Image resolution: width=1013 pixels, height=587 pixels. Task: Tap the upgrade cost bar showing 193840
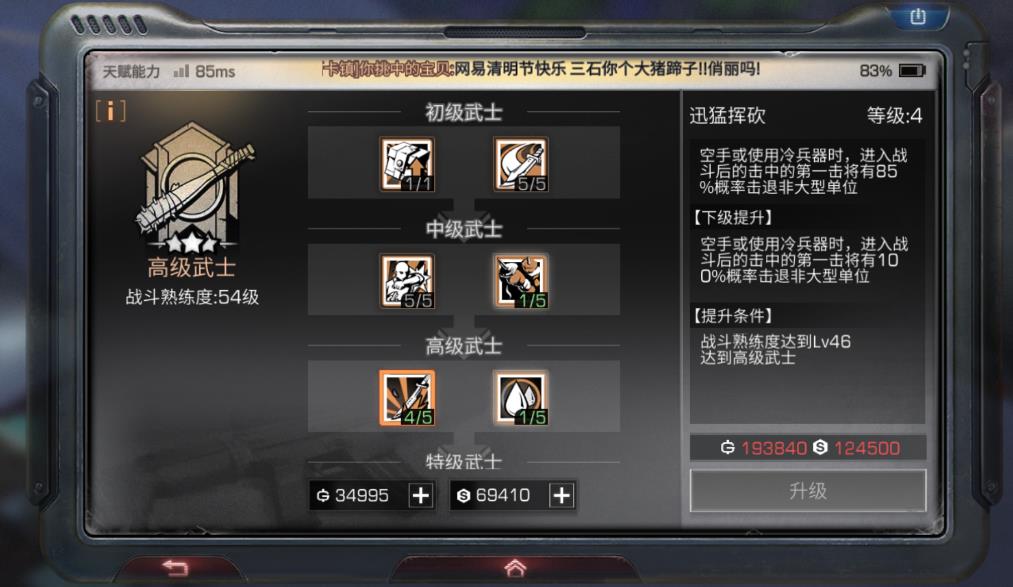pyautogui.click(x=808, y=448)
